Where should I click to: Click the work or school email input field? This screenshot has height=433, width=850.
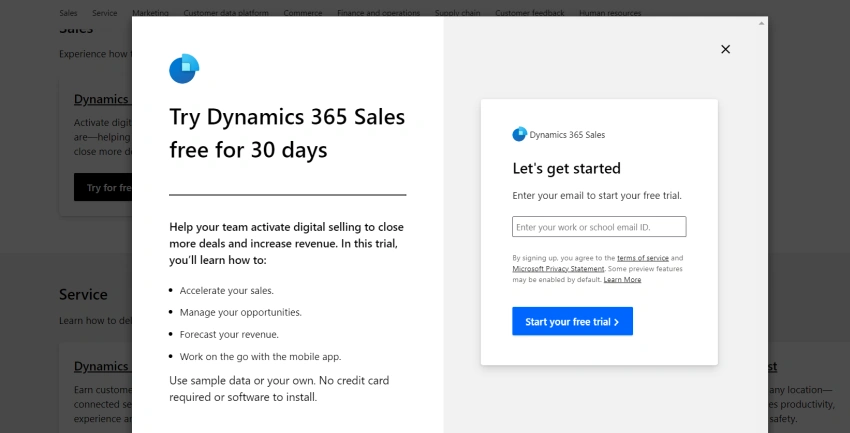[599, 227]
